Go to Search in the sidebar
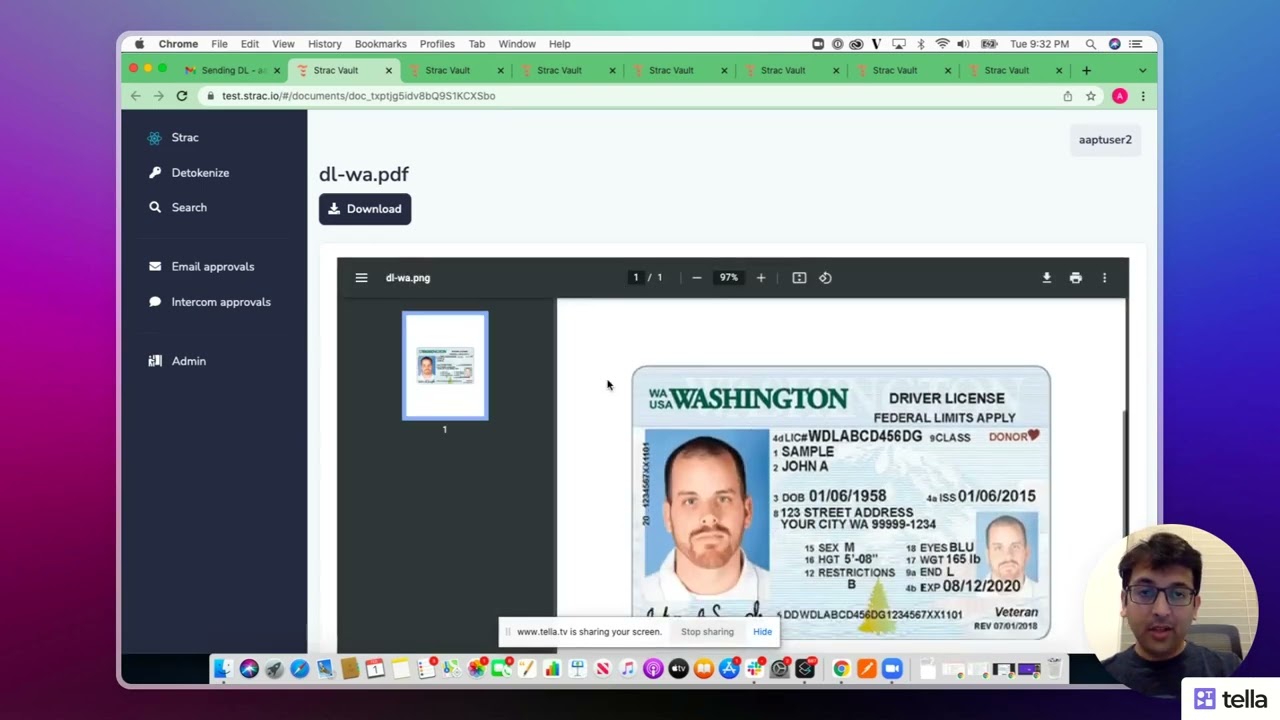1280x720 pixels. (x=189, y=207)
